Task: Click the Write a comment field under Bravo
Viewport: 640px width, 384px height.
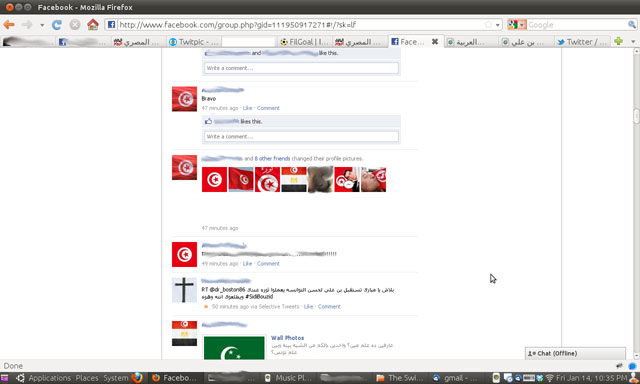Action: point(301,136)
